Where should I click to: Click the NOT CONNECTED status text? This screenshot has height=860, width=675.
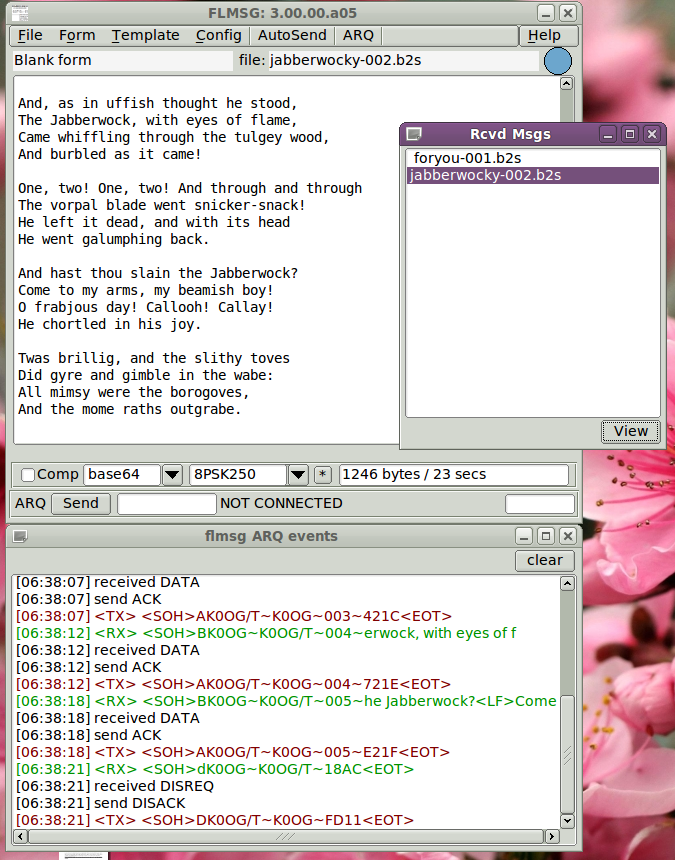[281, 503]
